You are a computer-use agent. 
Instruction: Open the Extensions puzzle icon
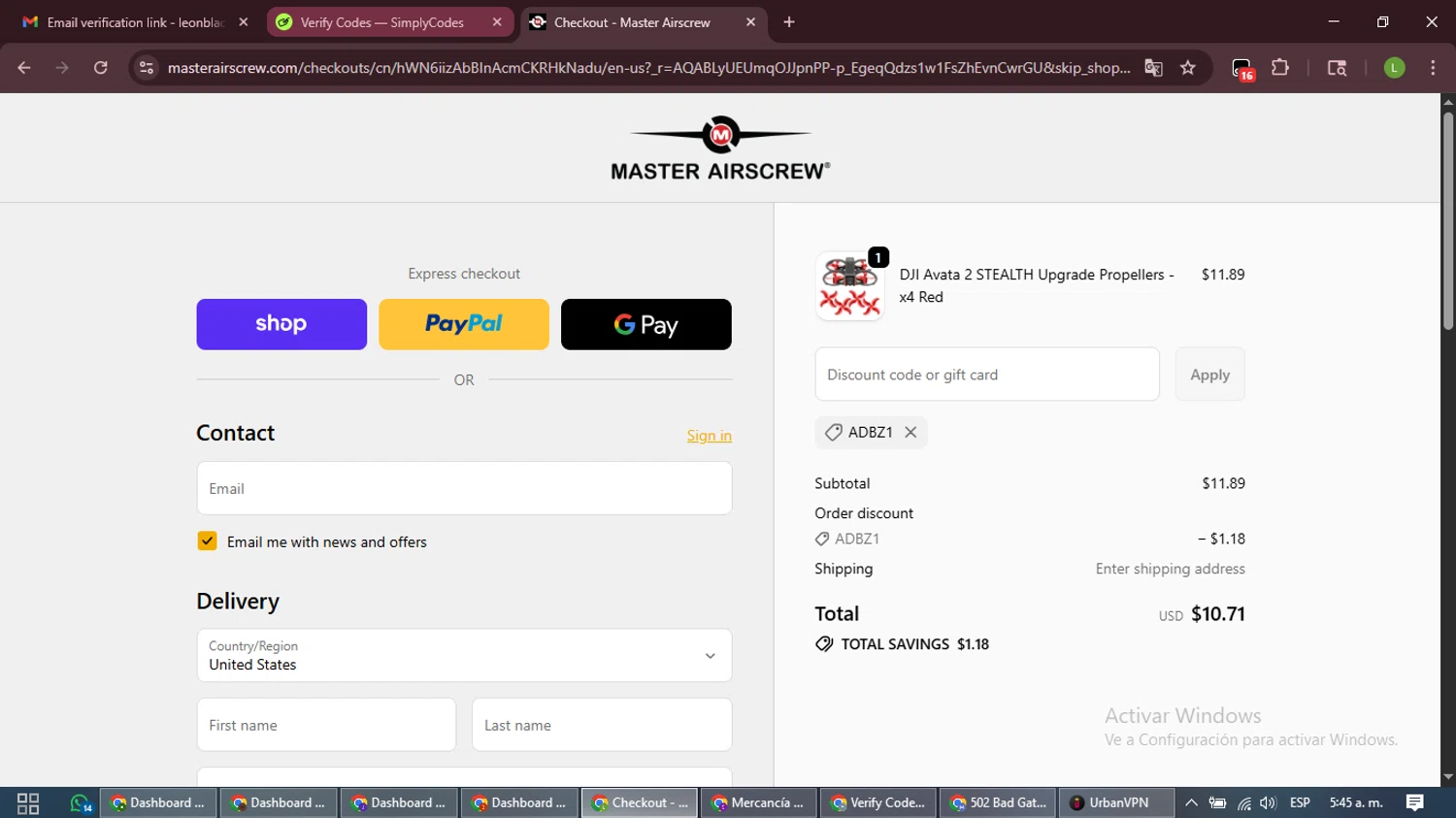point(1280,68)
